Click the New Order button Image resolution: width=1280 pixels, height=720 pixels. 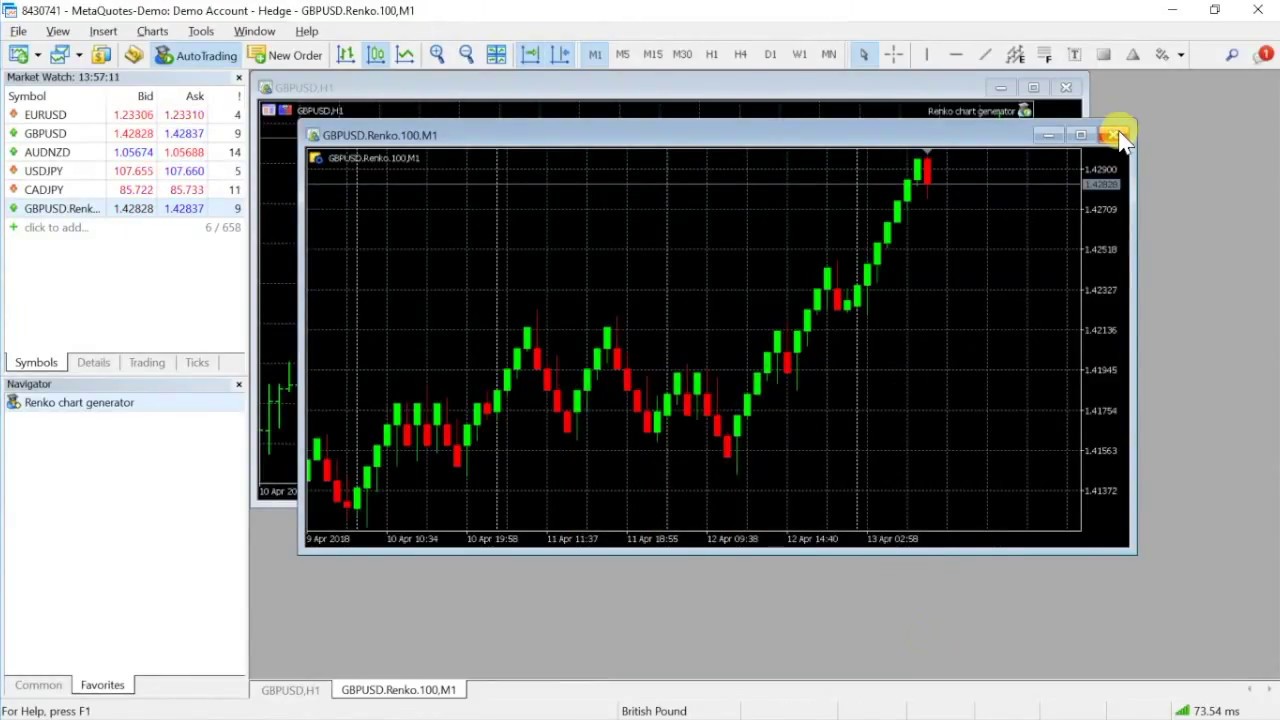pyautogui.click(x=285, y=55)
